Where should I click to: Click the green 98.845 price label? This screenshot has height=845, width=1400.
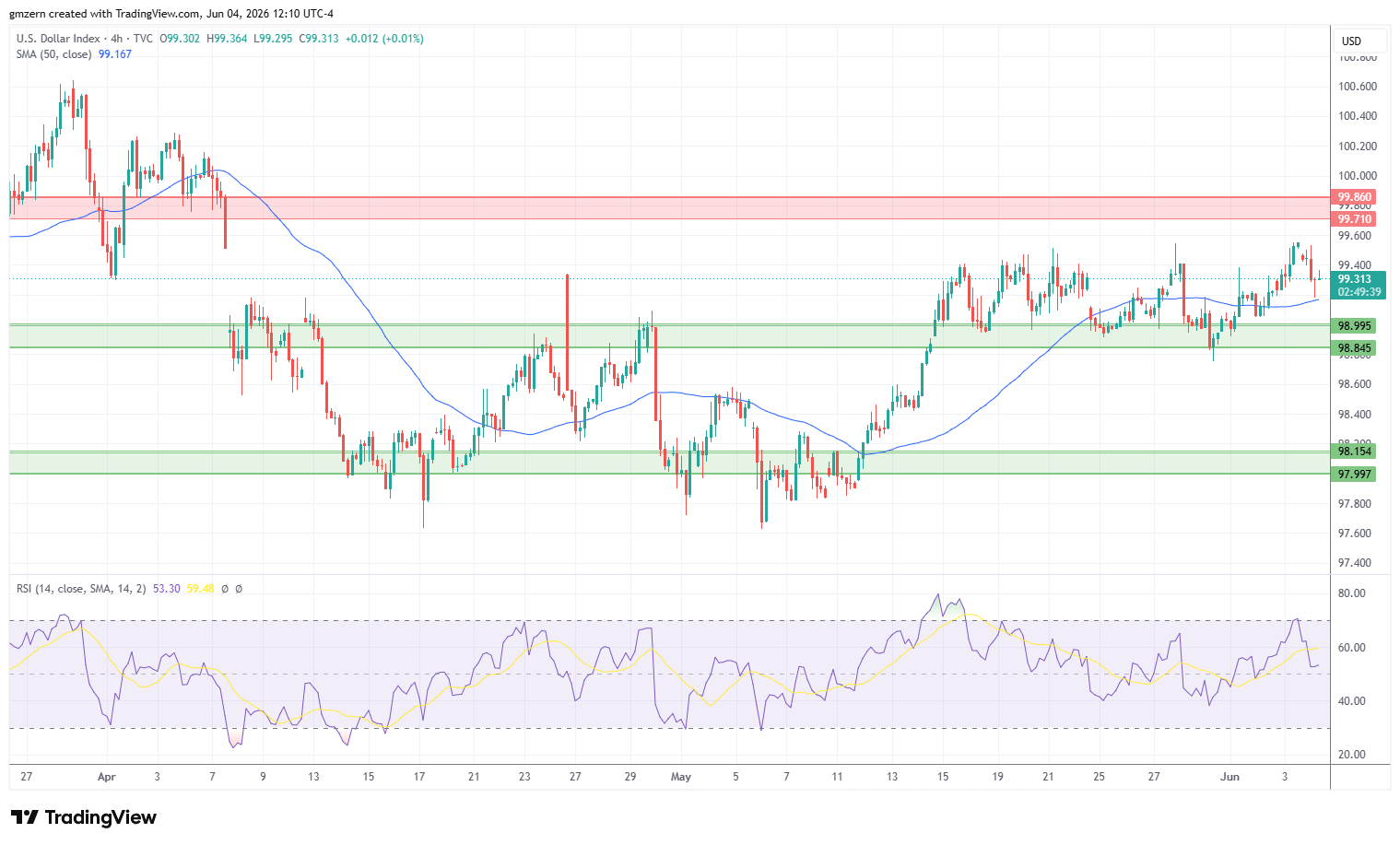click(1354, 348)
